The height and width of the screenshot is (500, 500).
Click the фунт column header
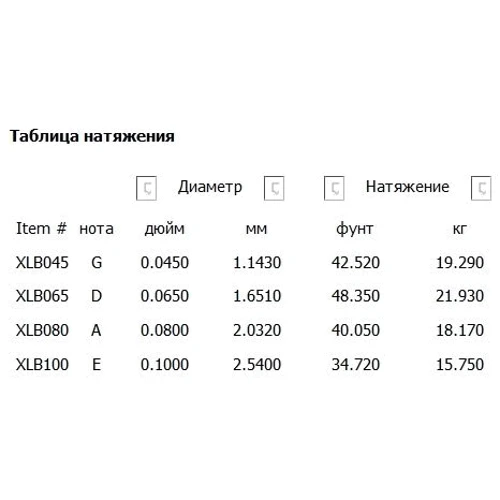click(355, 229)
